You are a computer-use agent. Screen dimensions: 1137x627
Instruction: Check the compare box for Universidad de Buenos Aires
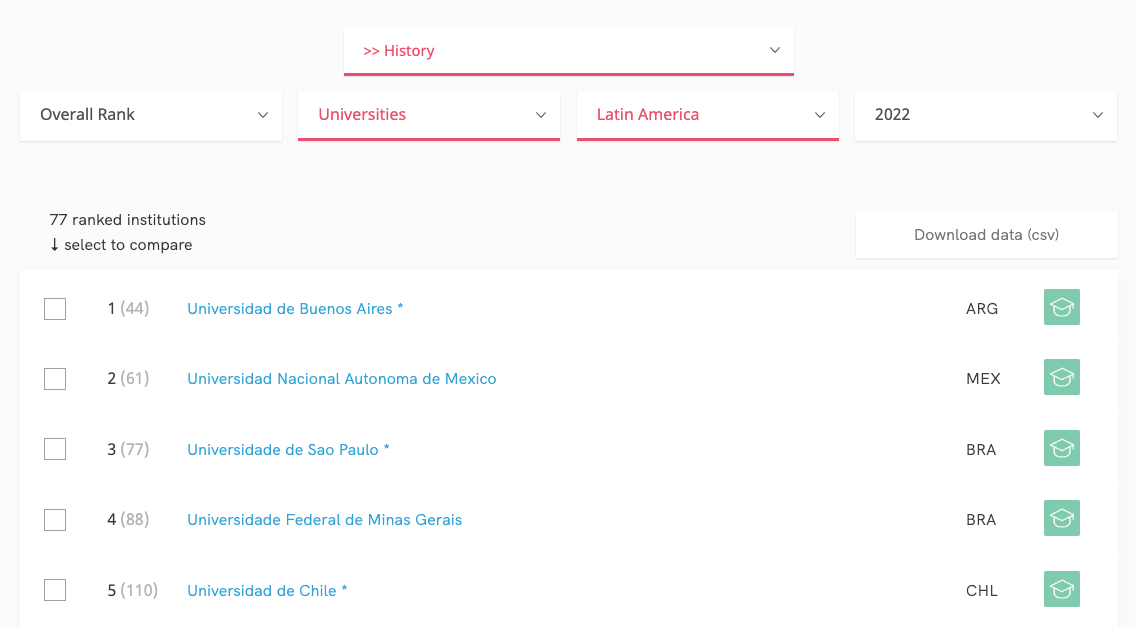pos(55,308)
